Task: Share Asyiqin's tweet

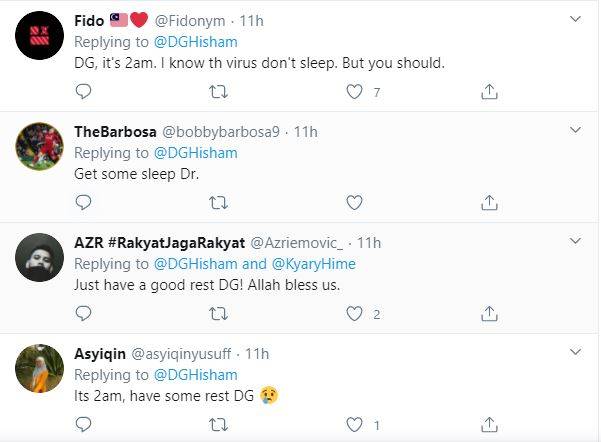Action: (489, 425)
